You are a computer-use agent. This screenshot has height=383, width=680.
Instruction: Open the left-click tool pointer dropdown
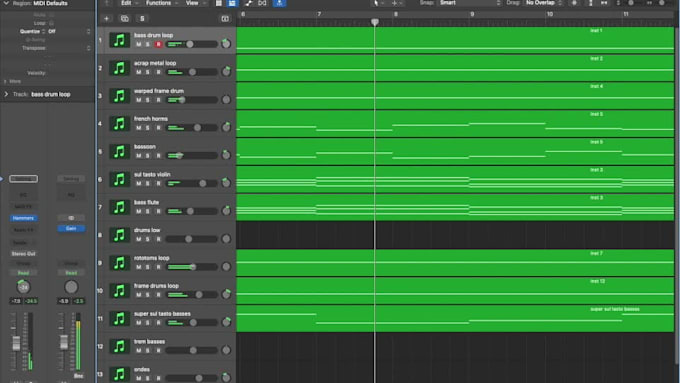(378, 3)
